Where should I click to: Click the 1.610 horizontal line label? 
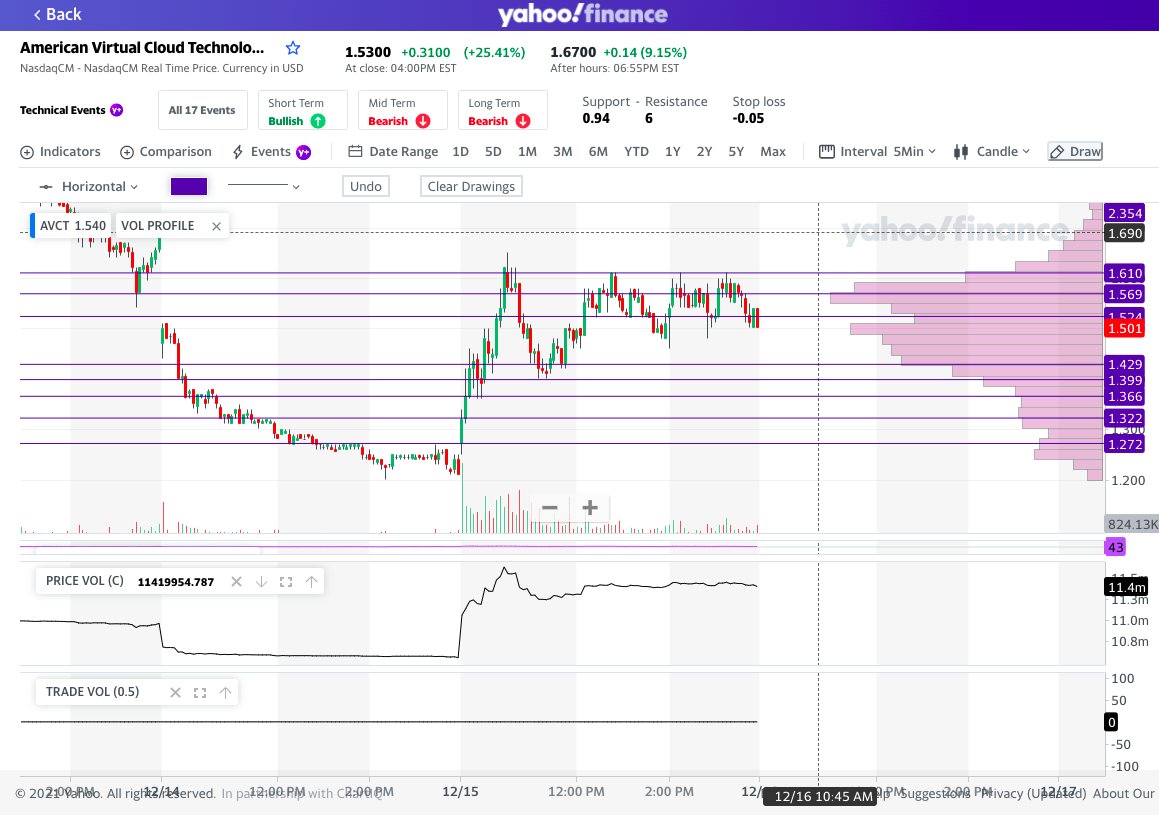(x=1124, y=273)
